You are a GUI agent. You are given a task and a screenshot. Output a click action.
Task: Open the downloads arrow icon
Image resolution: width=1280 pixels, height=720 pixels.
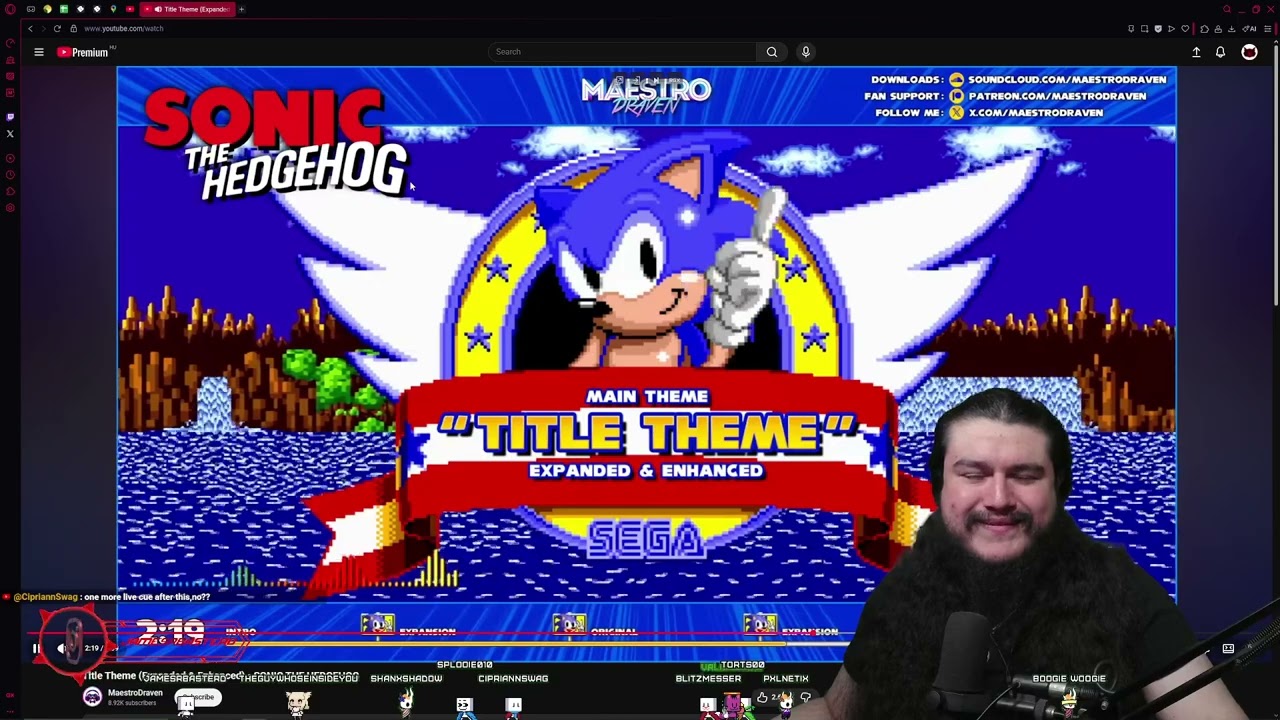pyautogui.click(x=1231, y=28)
